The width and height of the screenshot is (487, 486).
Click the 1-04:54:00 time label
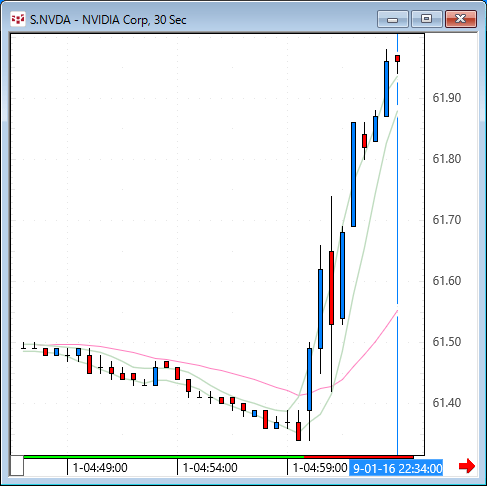click(x=210, y=468)
